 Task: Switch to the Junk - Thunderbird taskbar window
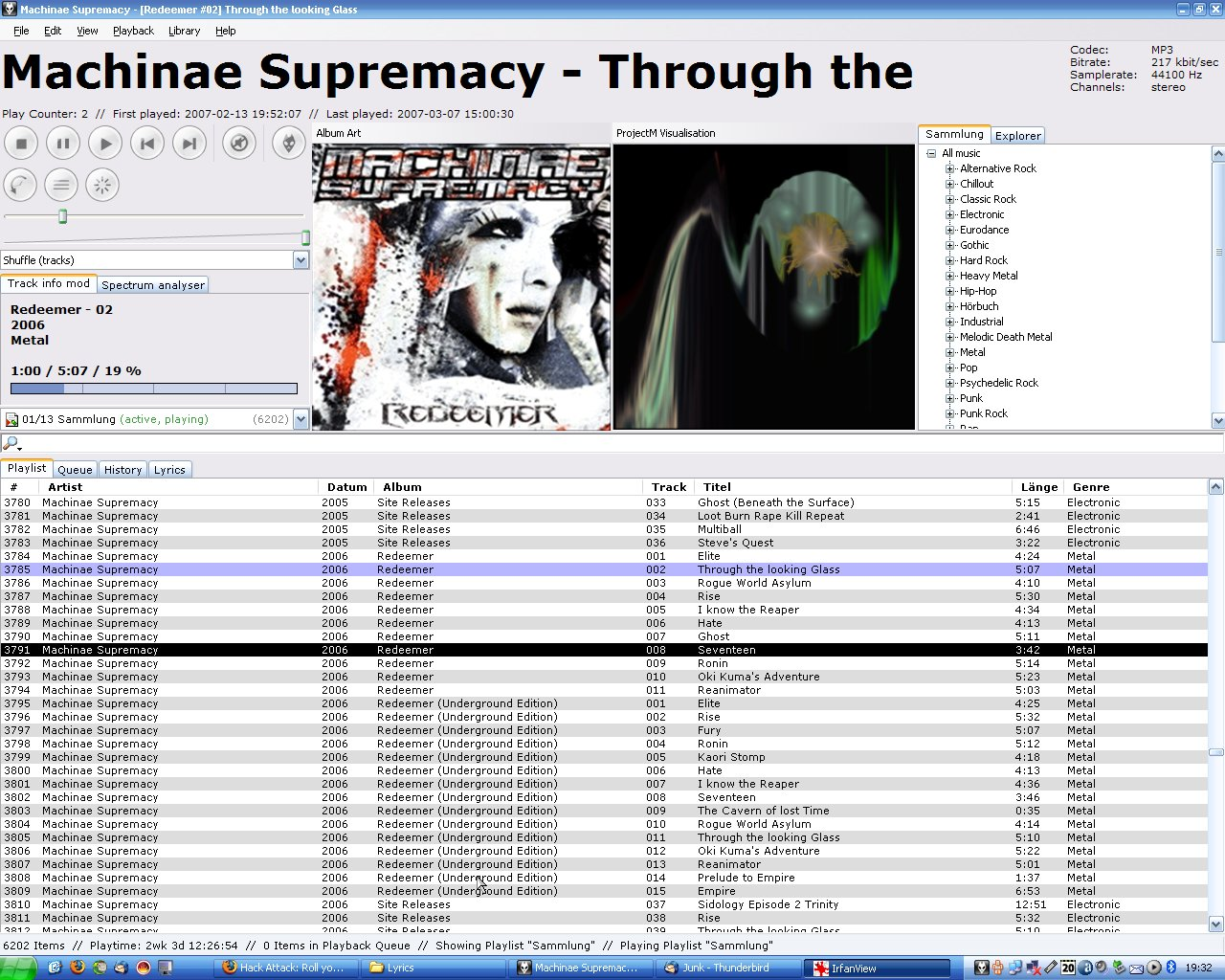(727, 968)
